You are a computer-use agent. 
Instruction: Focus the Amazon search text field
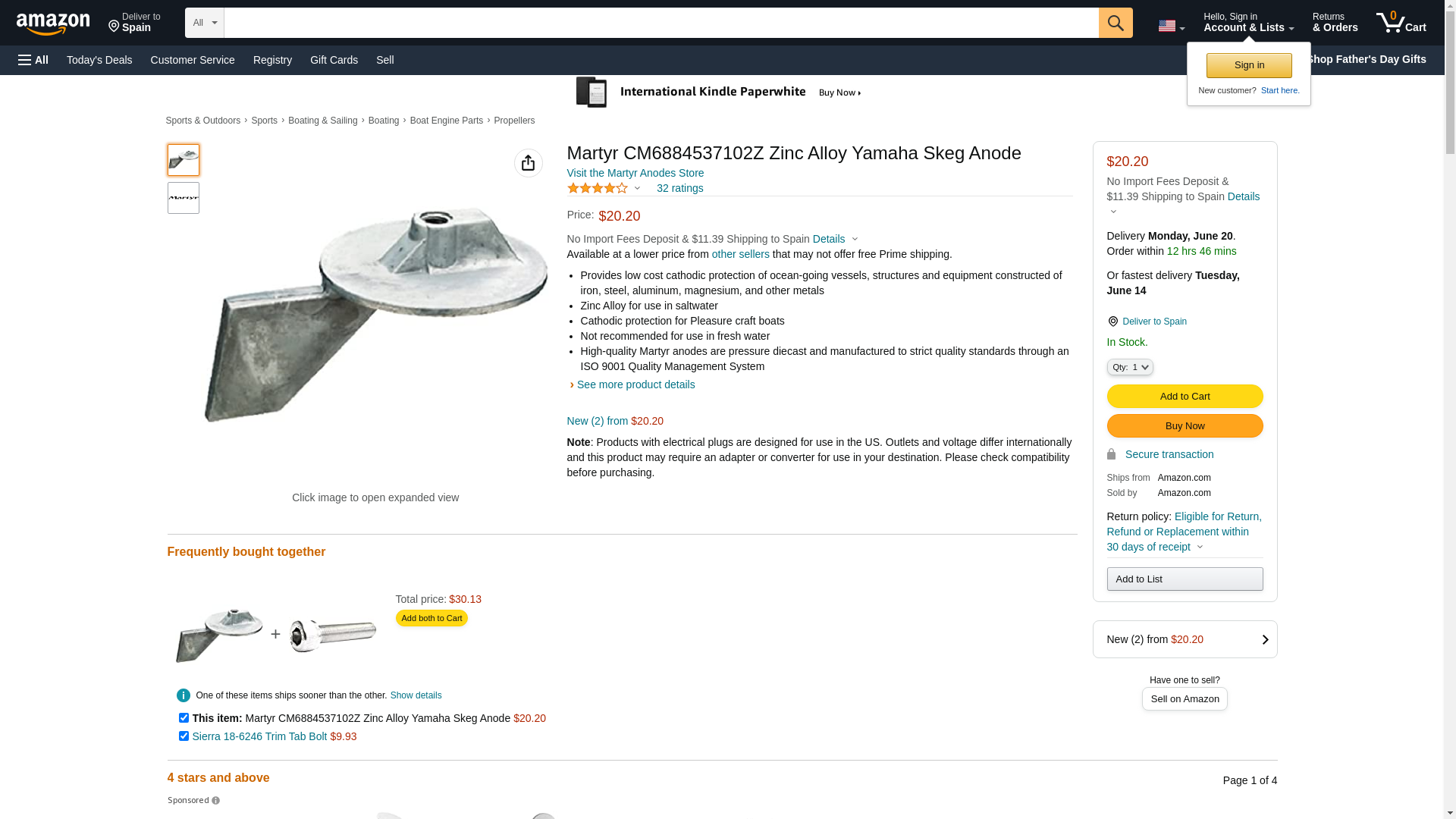661,23
